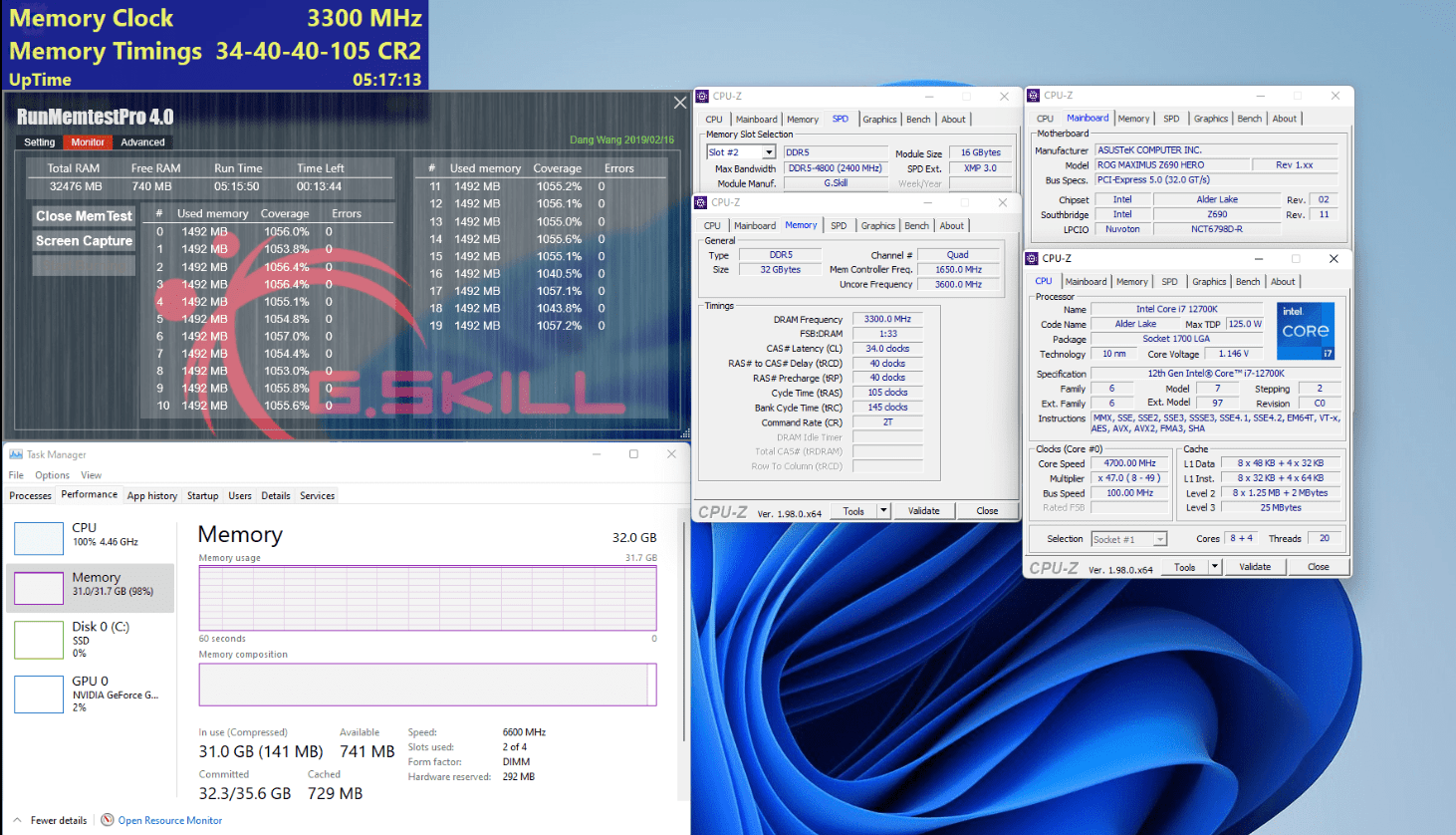Click the Tools button in CPU-Z Memory window
Image resolution: width=1456 pixels, height=835 pixels.
[x=853, y=511]
